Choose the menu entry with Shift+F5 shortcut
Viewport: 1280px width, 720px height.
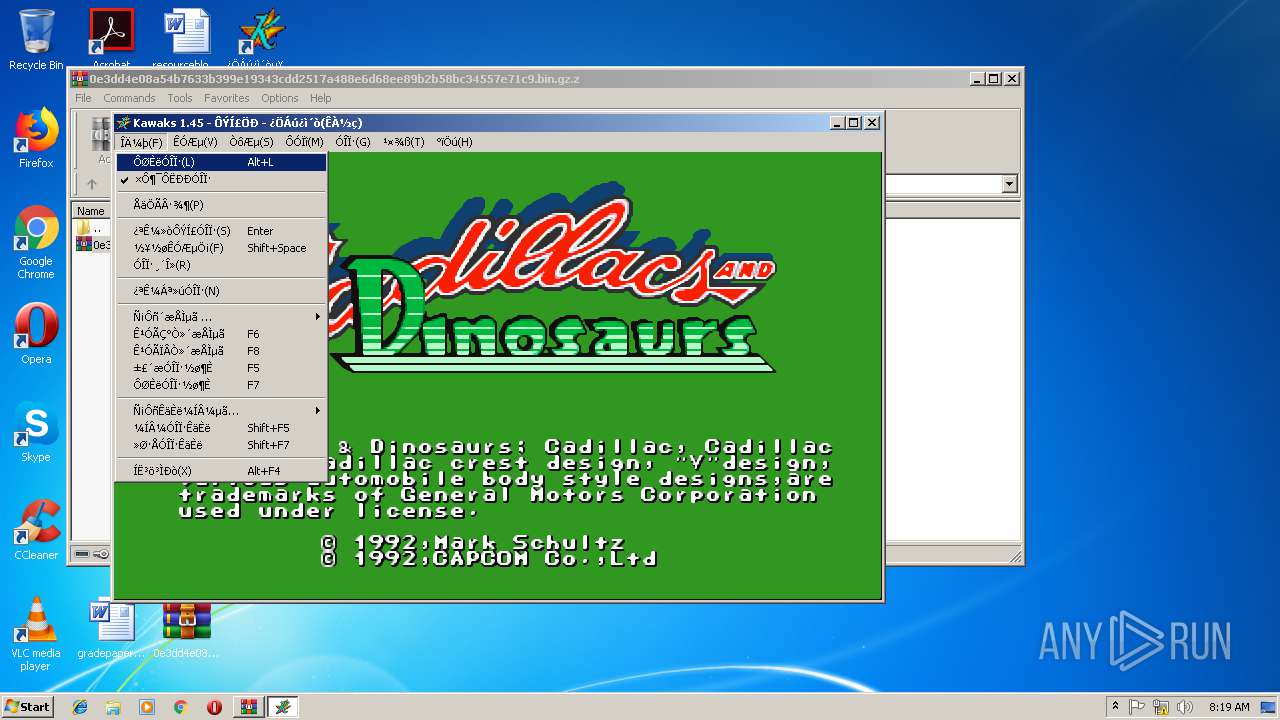tap(221, 428)
